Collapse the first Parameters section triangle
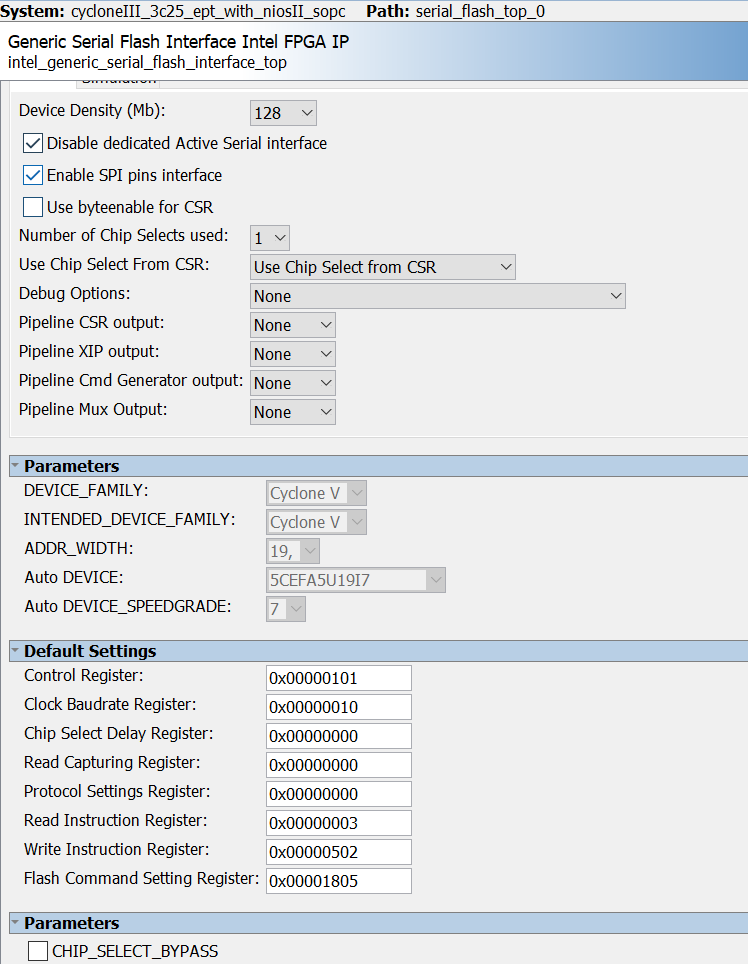Screen dimensions: 748x964 14,466
